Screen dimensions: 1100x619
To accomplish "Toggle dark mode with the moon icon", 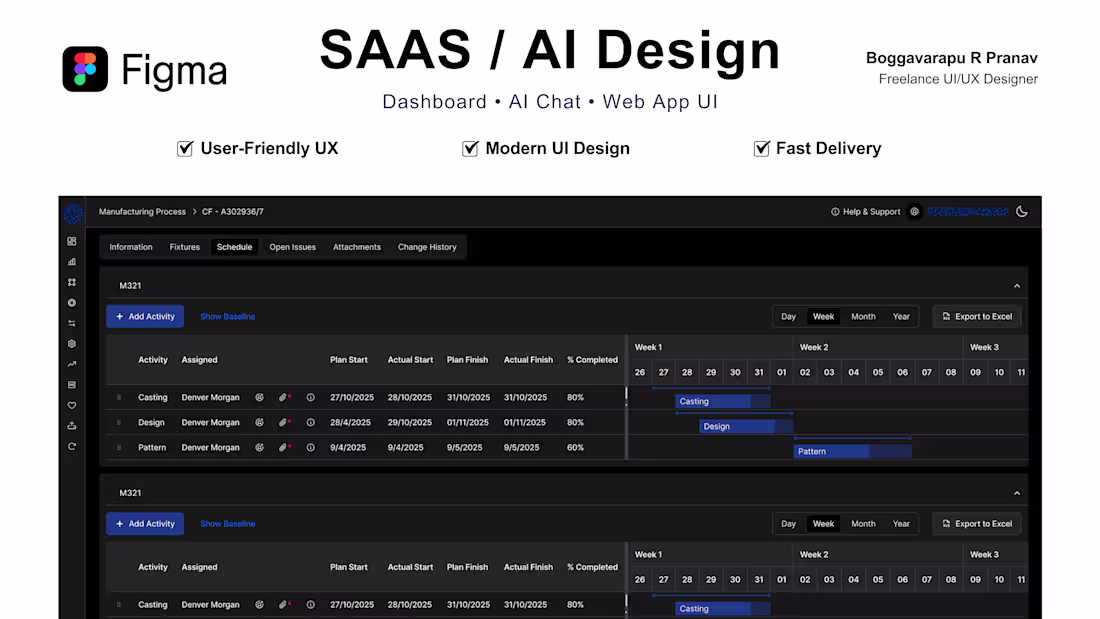I will tap(1021, 211).
